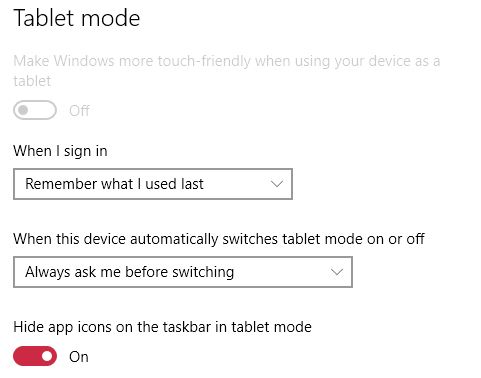Click the Make Windows more touch-friendly description

[227, 71]
